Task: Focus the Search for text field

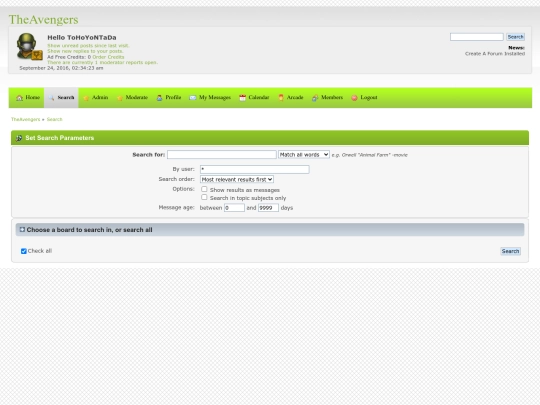Action: 222,155
